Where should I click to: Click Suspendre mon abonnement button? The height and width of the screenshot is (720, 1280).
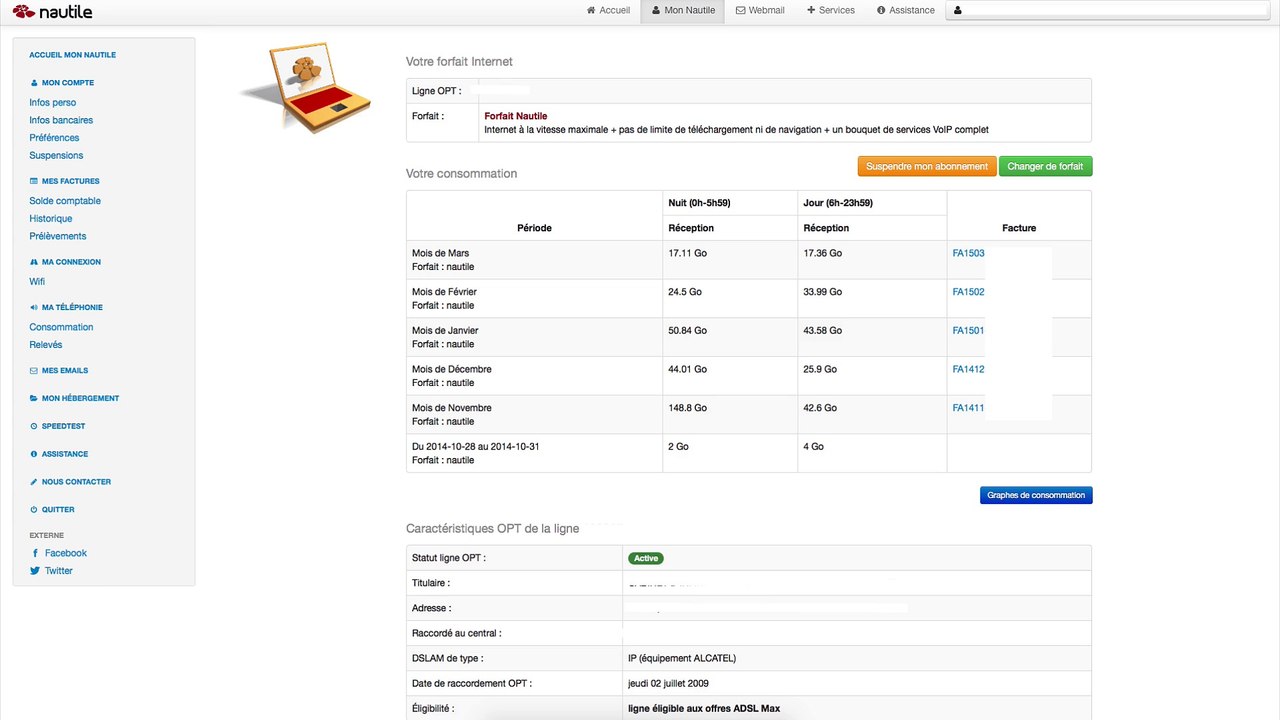[x=927, y=166]
